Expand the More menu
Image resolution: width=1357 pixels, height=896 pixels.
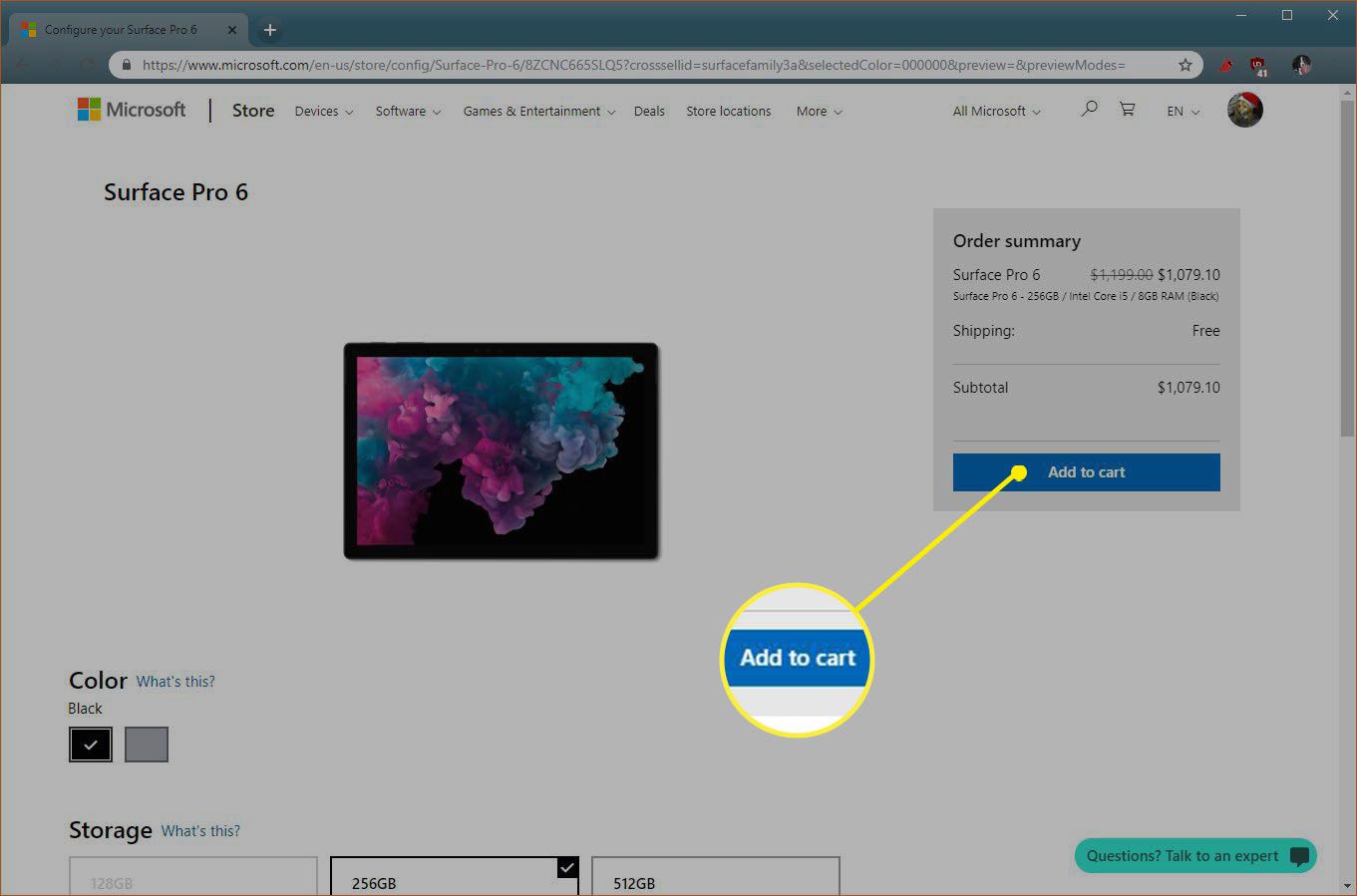(x=819, y=112)
